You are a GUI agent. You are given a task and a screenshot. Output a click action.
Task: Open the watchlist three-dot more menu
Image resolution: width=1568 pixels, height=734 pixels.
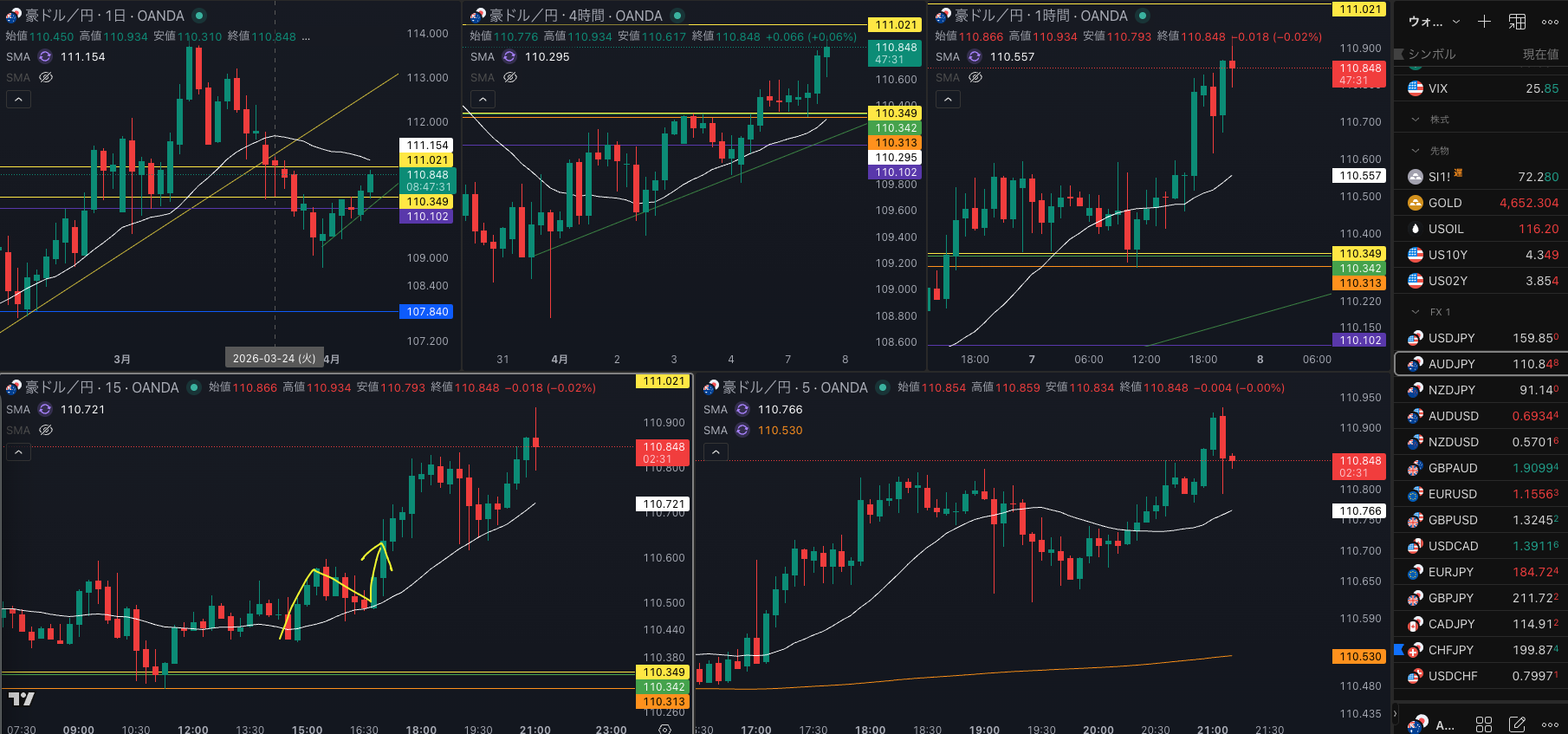[1550, 22]
